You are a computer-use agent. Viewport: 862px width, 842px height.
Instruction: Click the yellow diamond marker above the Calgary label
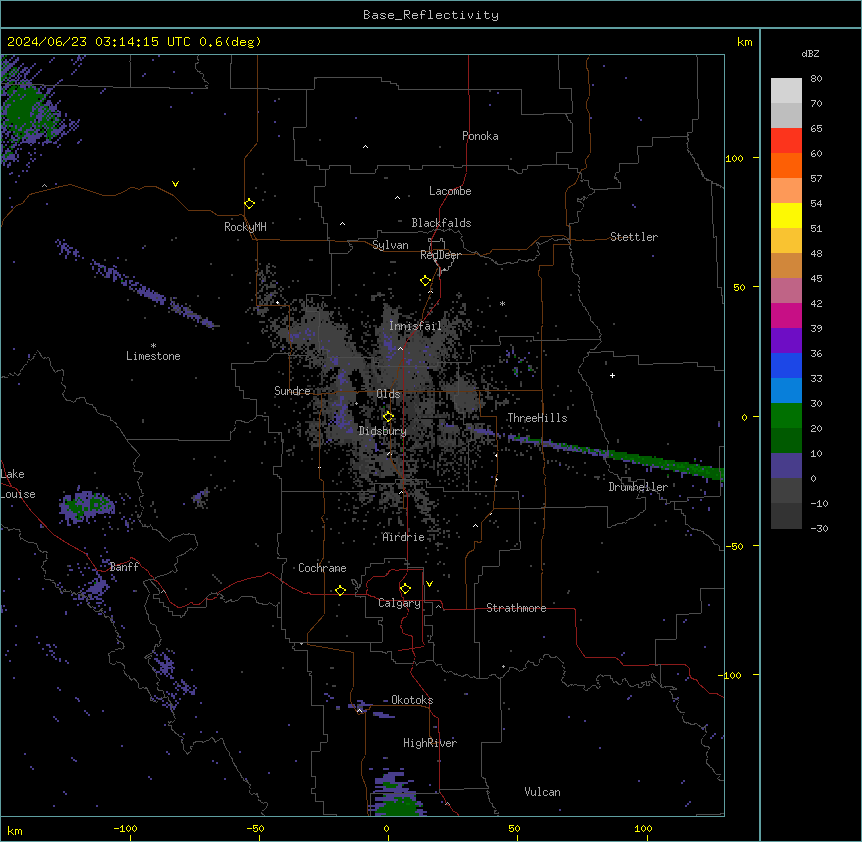coord(405,589)
